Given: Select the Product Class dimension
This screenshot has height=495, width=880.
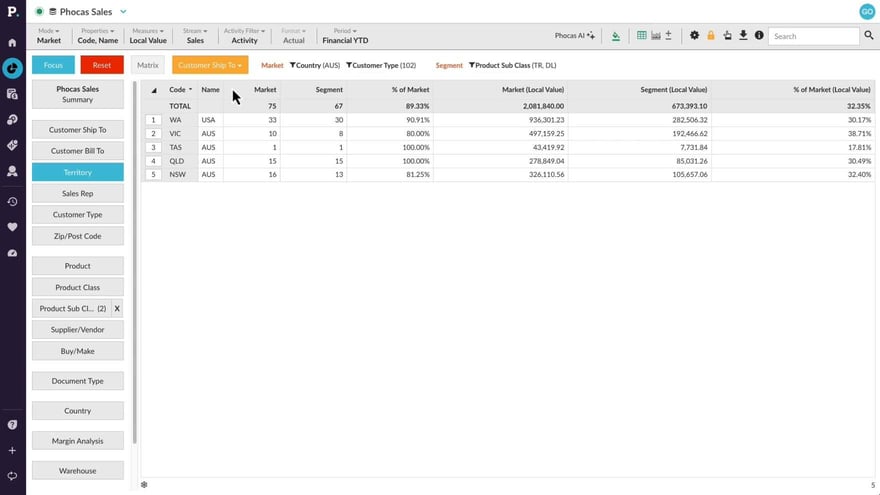Looking at the screenshot, I should click(x=77, y=287).
